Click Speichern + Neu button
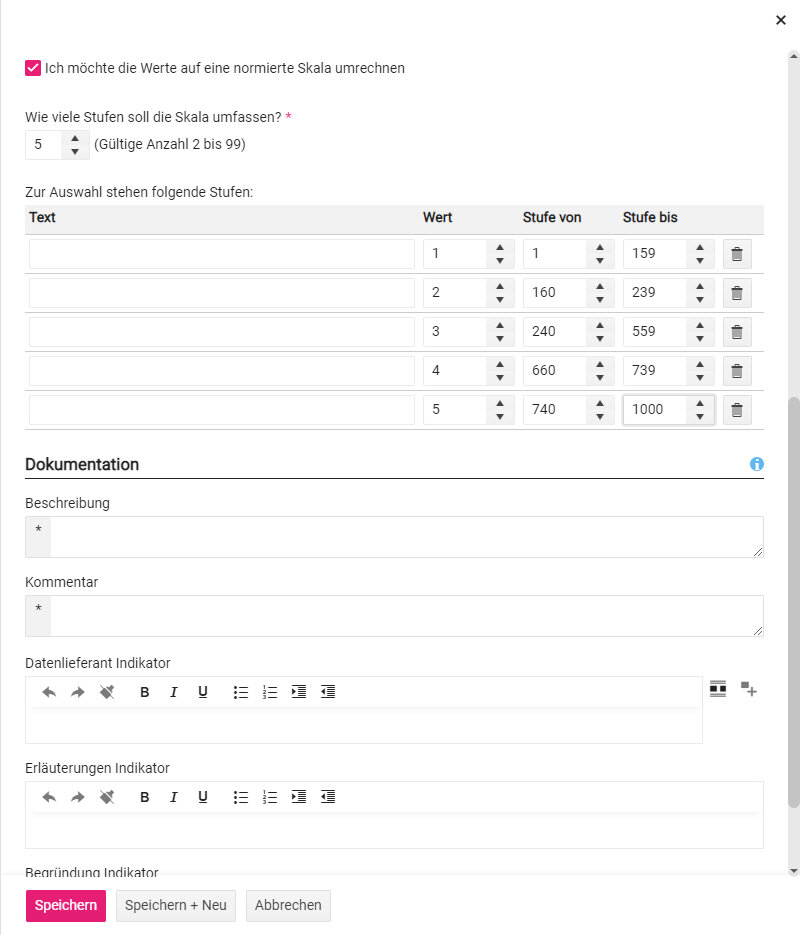The image size is (800, 935). [176, 905]
